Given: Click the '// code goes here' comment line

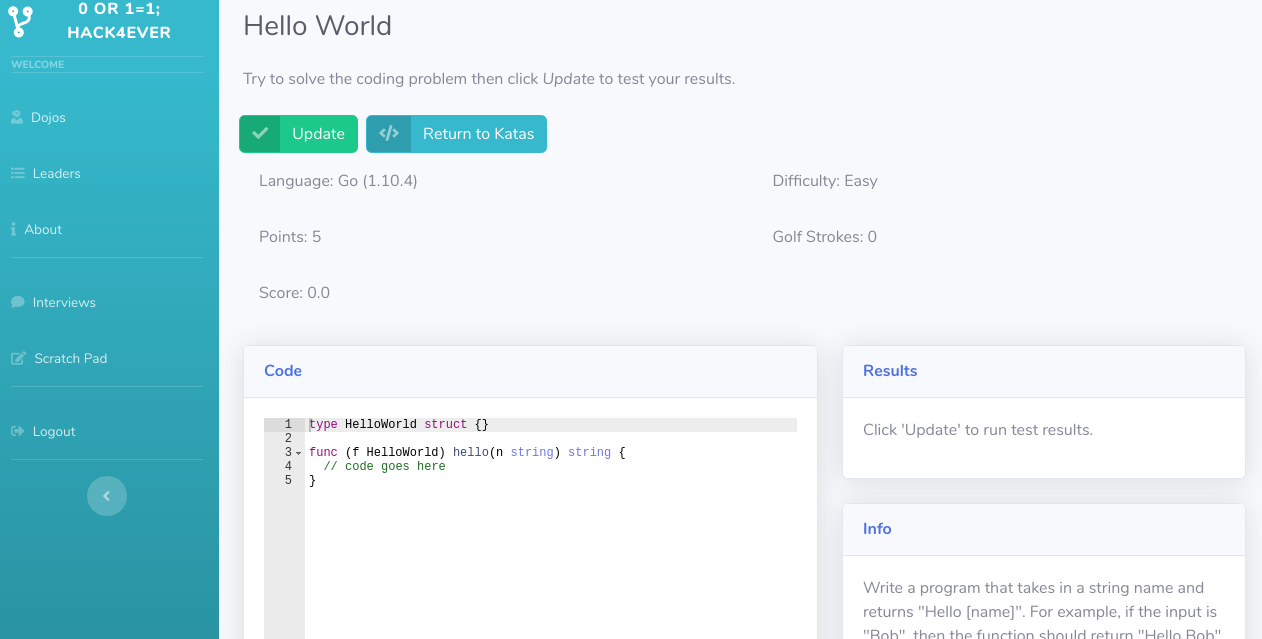Looking at the screenshot, I should click(384, 467).
